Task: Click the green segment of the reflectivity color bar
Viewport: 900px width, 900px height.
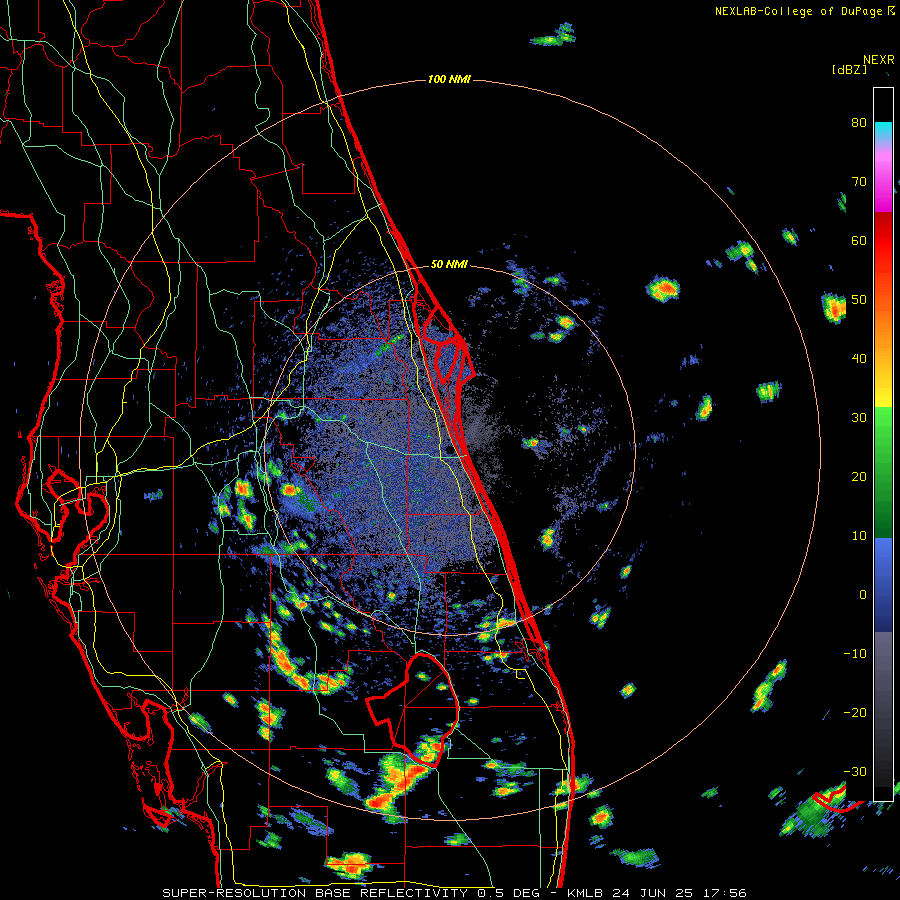Action: pyautogui.click(x=883, y=472)
